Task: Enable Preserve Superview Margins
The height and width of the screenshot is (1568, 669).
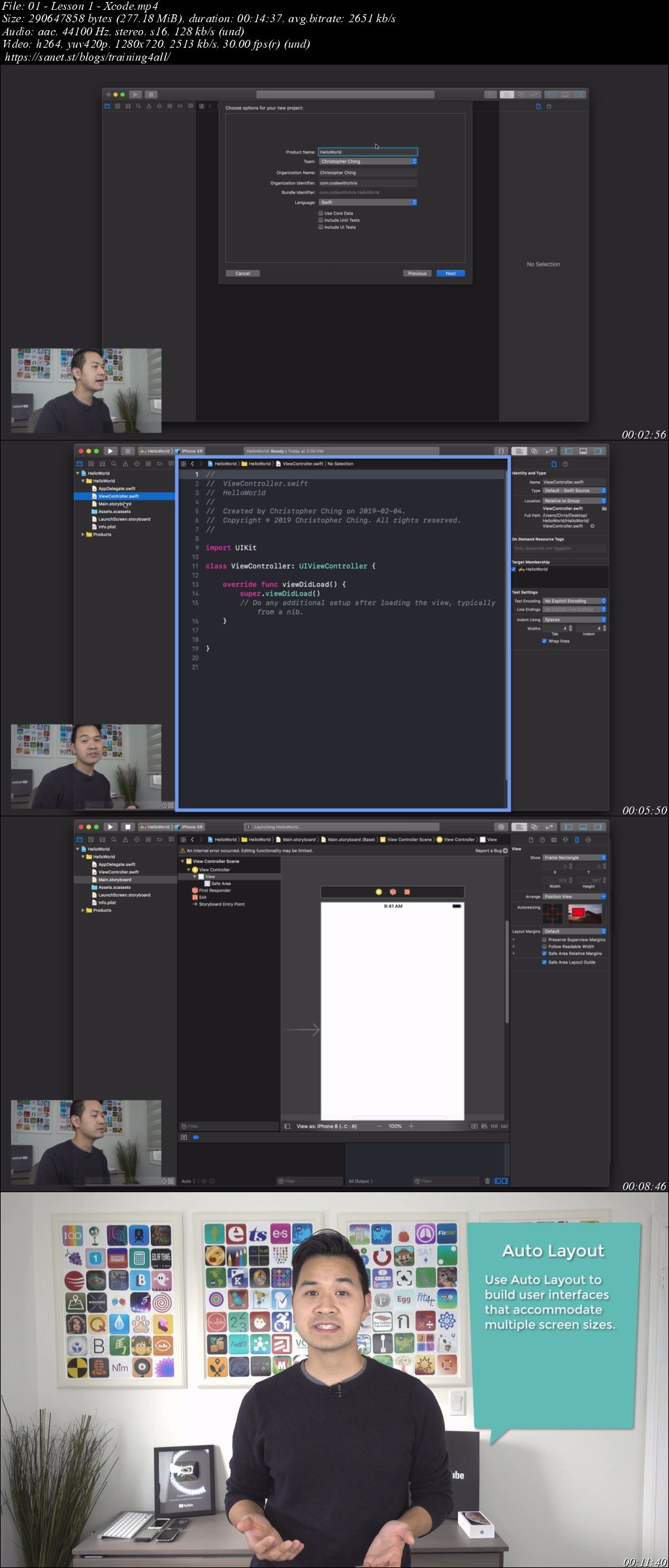Action: (x=544, y=939)
